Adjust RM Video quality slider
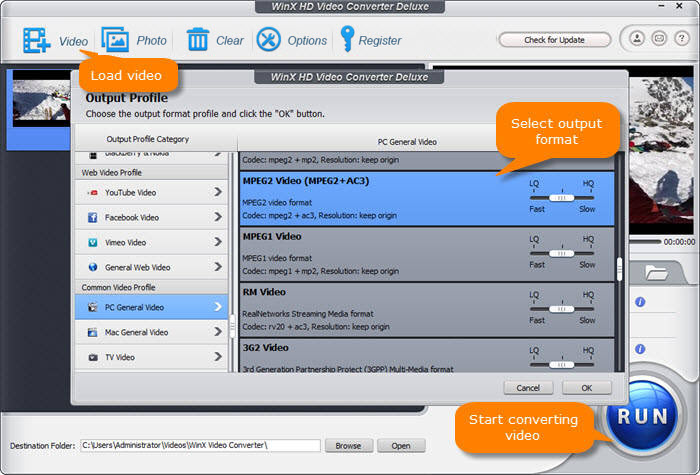The height and width of the screenshot is (475, 700). [562, 309]
